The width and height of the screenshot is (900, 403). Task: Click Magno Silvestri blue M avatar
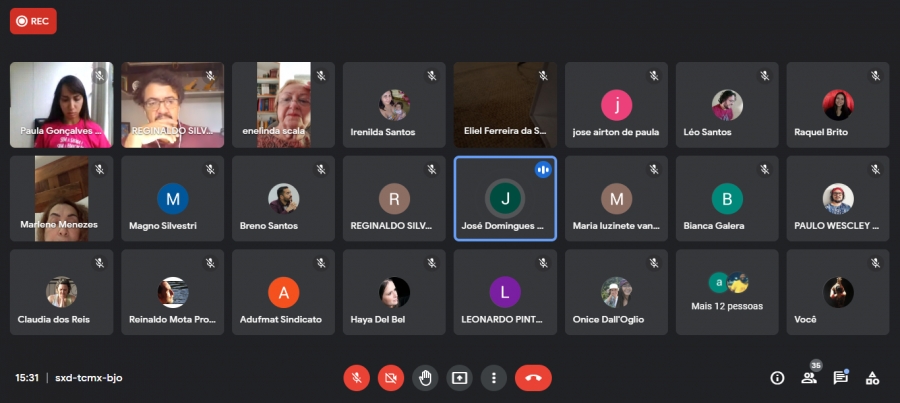coord(172,199)
